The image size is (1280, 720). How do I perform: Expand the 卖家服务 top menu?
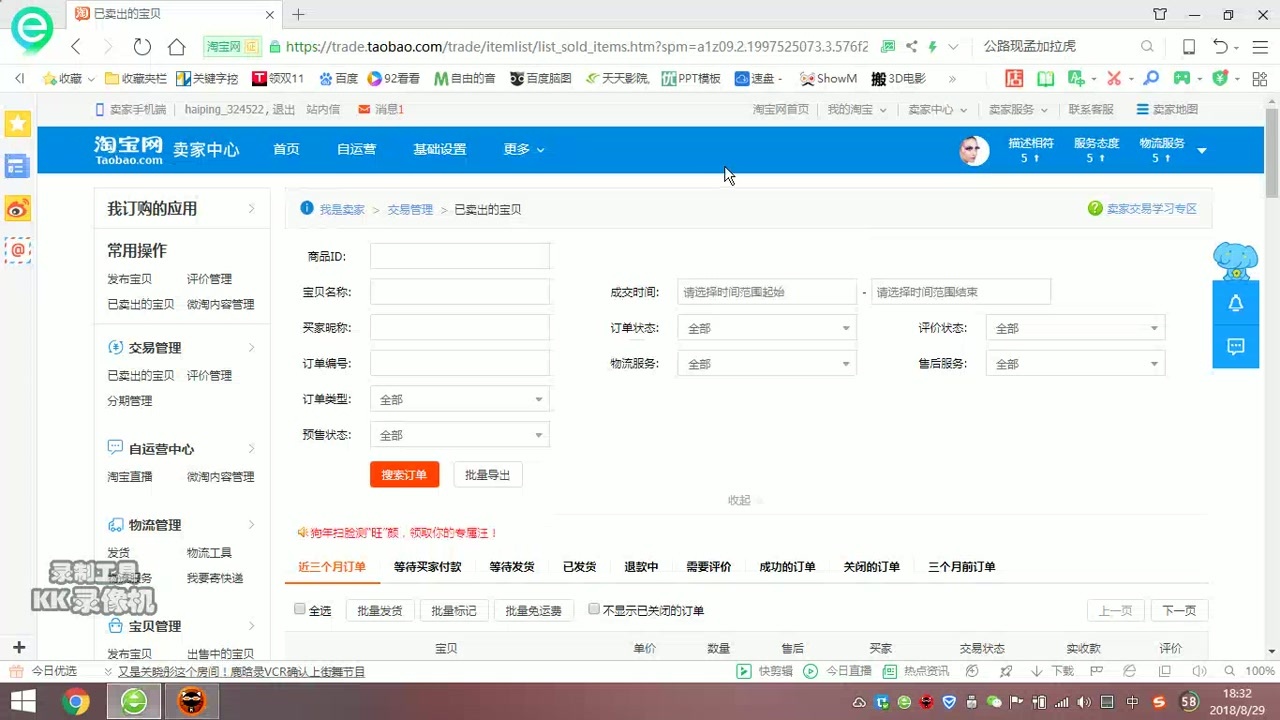pos(1018,109)
